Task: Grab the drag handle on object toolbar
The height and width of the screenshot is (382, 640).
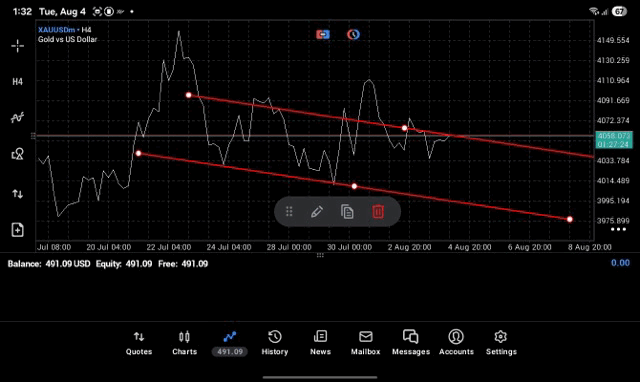Action: pos(289,211)
